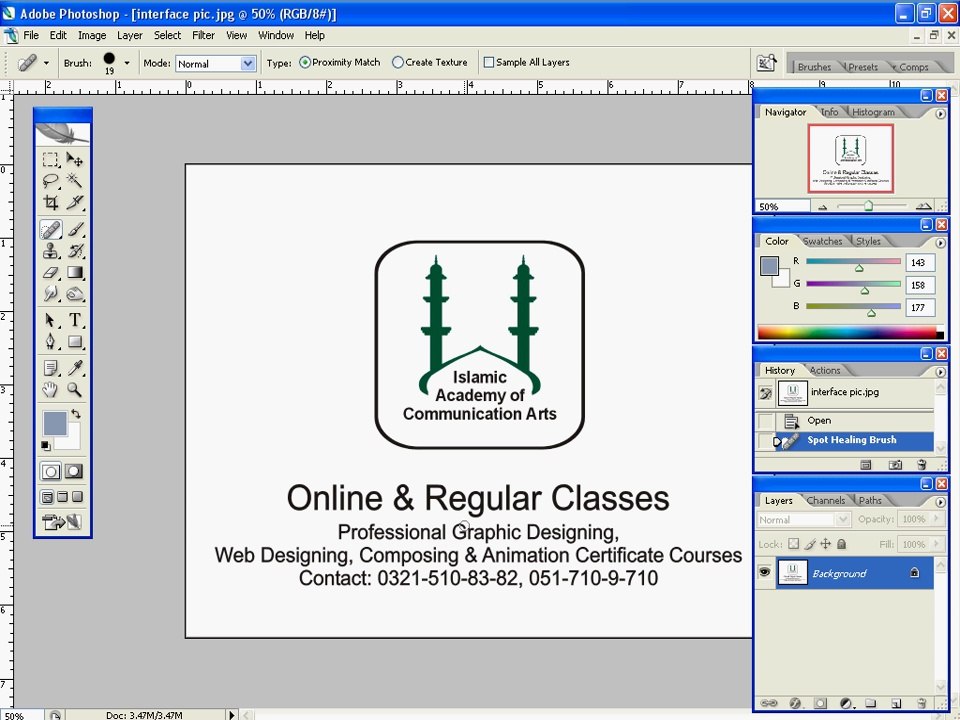Select the Brush tool in toolbox
This screenshot has width=960, height=720.
(75, 230)
